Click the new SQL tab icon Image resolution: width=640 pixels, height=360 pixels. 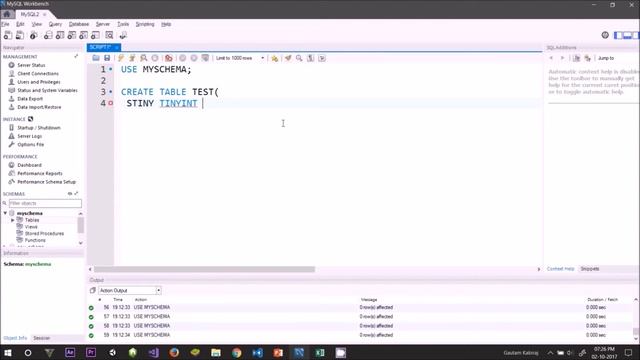[8, 36]
